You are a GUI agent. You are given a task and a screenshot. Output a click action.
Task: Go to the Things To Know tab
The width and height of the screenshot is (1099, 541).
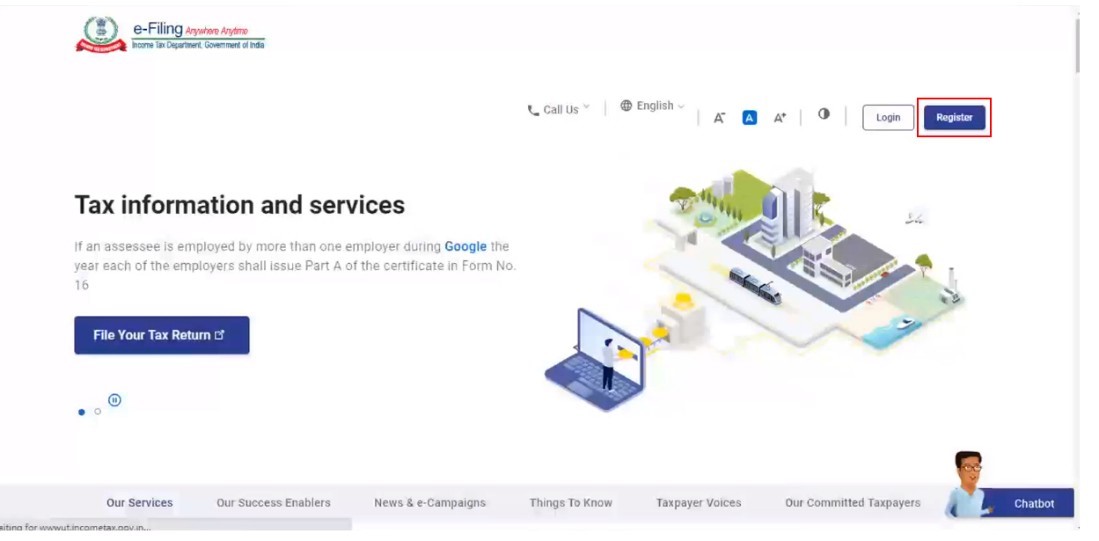tap(570, 503)
